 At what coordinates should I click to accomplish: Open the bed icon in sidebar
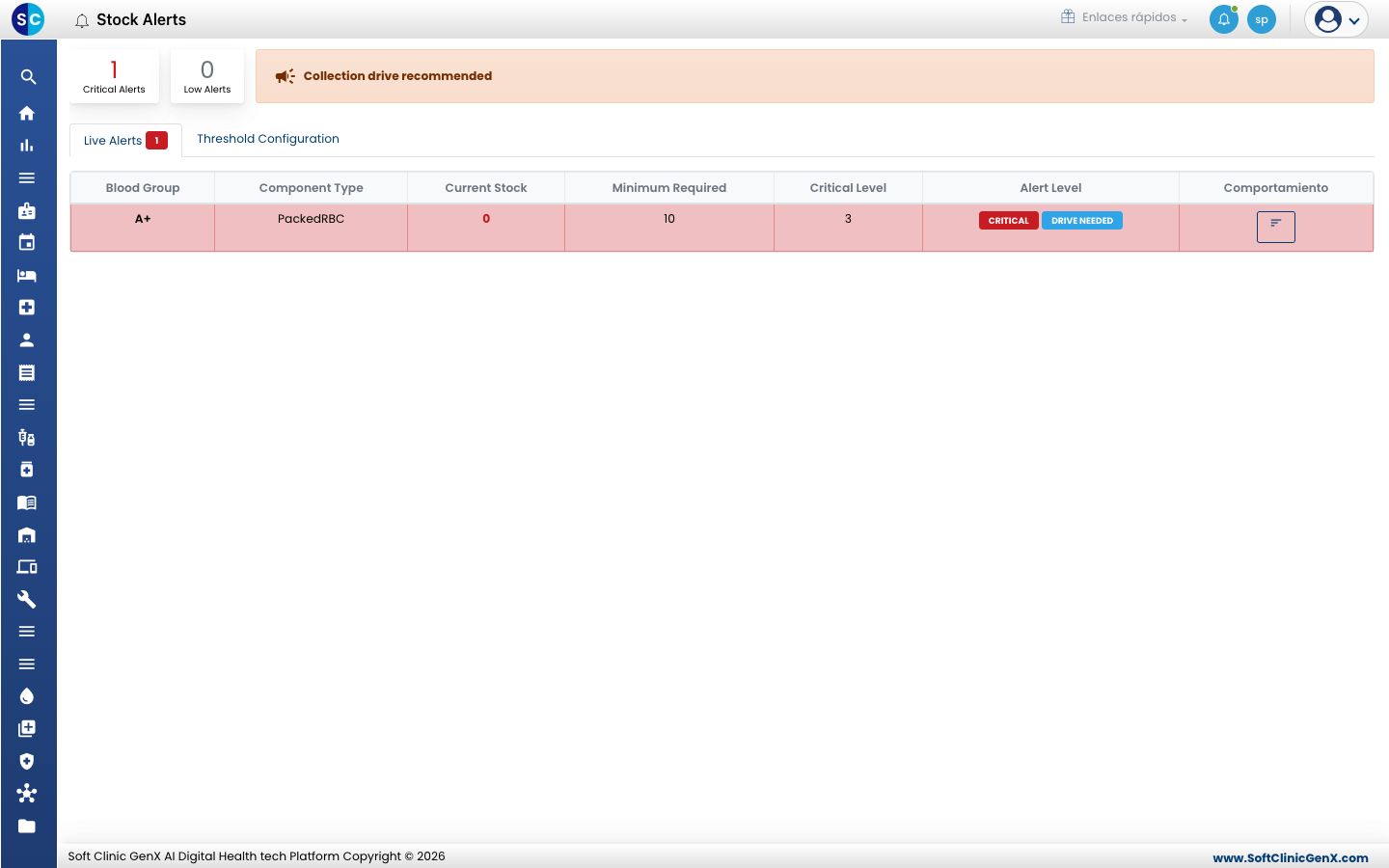(27, 276)
